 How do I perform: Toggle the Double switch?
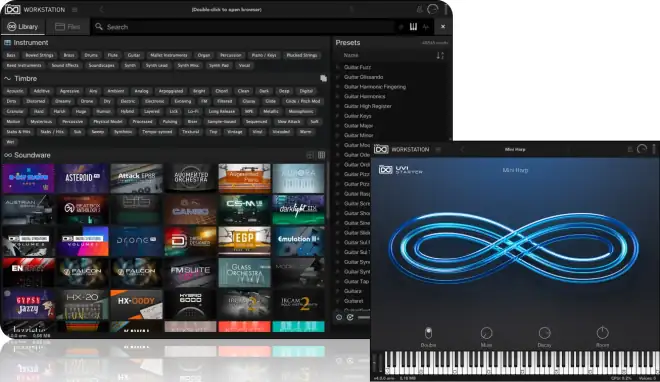pyautogui.click(x=428, y=333)
